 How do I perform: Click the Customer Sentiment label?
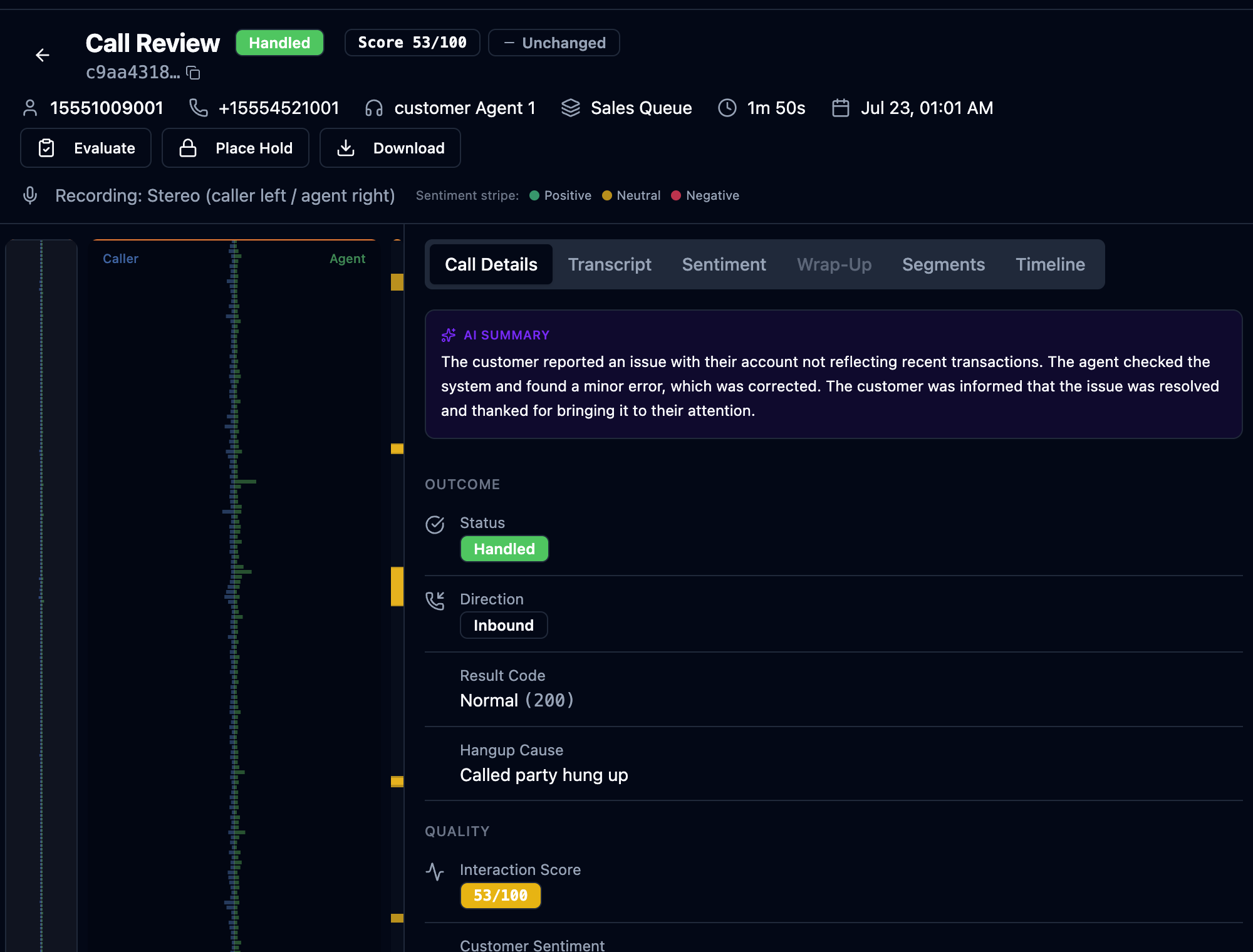click(x=532, y=945)
